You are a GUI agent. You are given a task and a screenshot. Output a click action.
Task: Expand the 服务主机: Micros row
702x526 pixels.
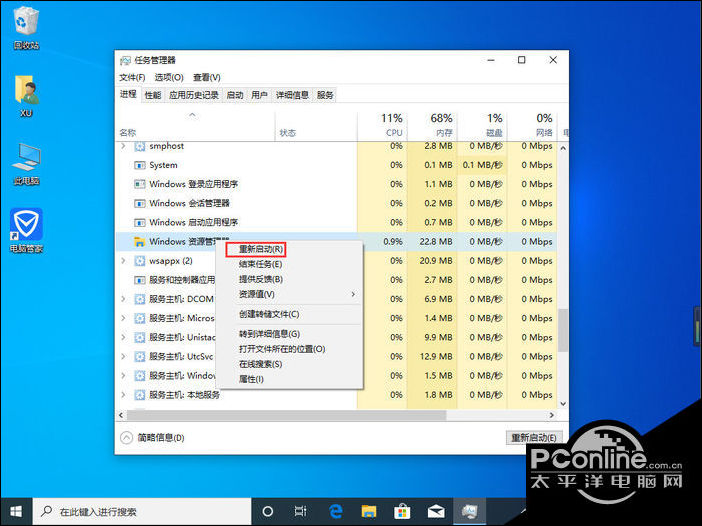tap(124, 318)
